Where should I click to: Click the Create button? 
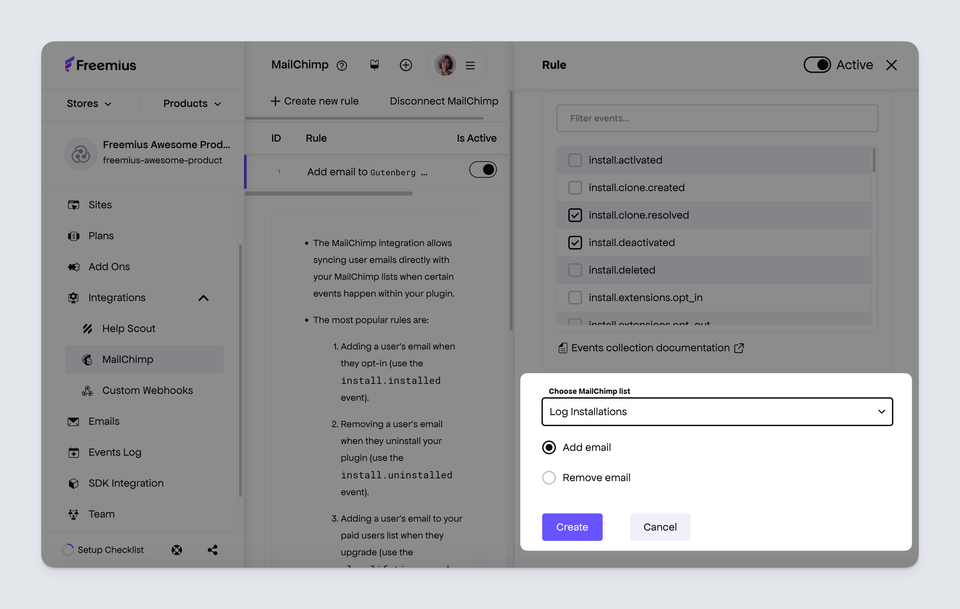[572, 527]
